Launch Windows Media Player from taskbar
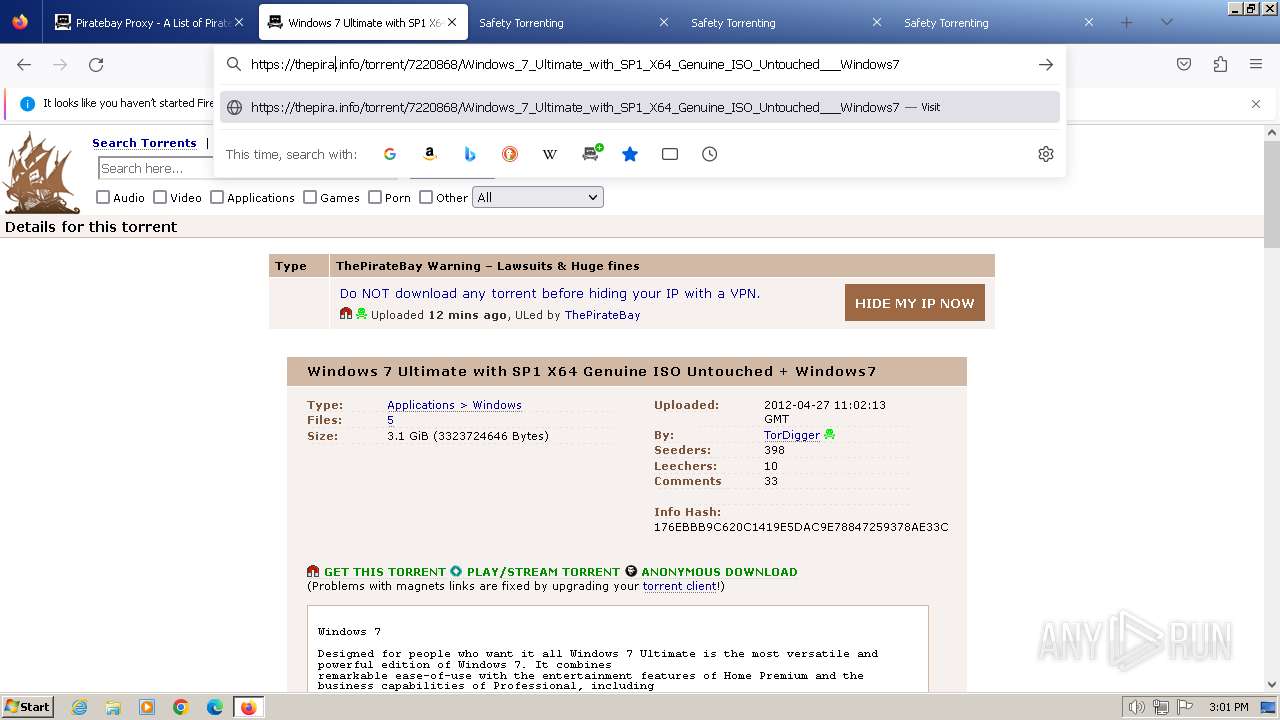Screen dimensions: 1280x720 pyautogui.click(x=147, y=707)
